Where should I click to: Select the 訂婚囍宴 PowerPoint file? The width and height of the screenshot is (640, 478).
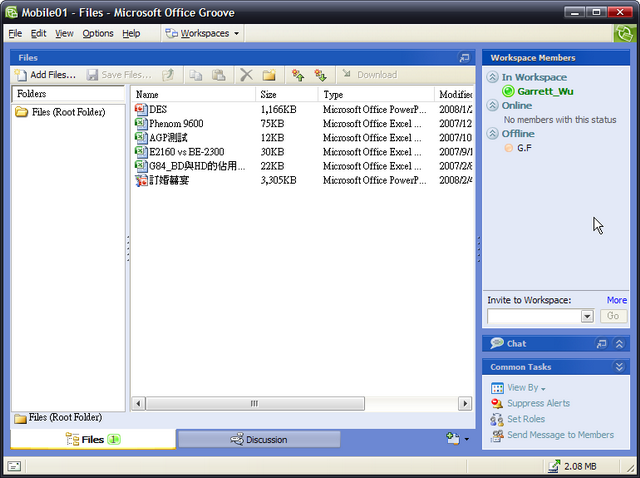pos(169,180)
